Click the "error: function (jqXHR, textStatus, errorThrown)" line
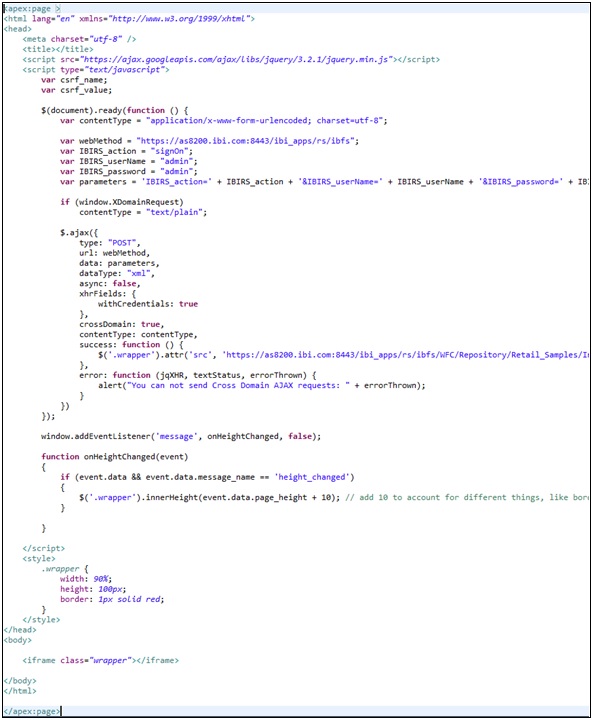This screenshot has width=593, height=720. point(198,375)
